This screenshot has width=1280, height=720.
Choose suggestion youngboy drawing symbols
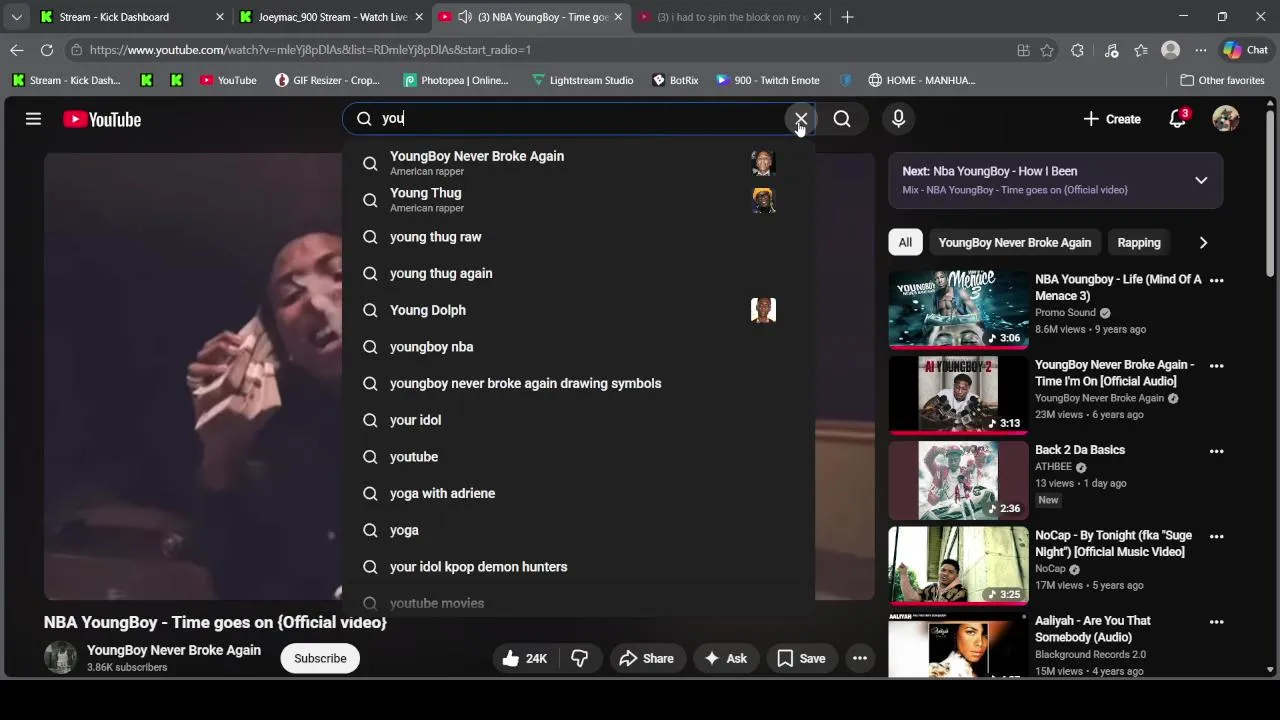pos(578,383)
